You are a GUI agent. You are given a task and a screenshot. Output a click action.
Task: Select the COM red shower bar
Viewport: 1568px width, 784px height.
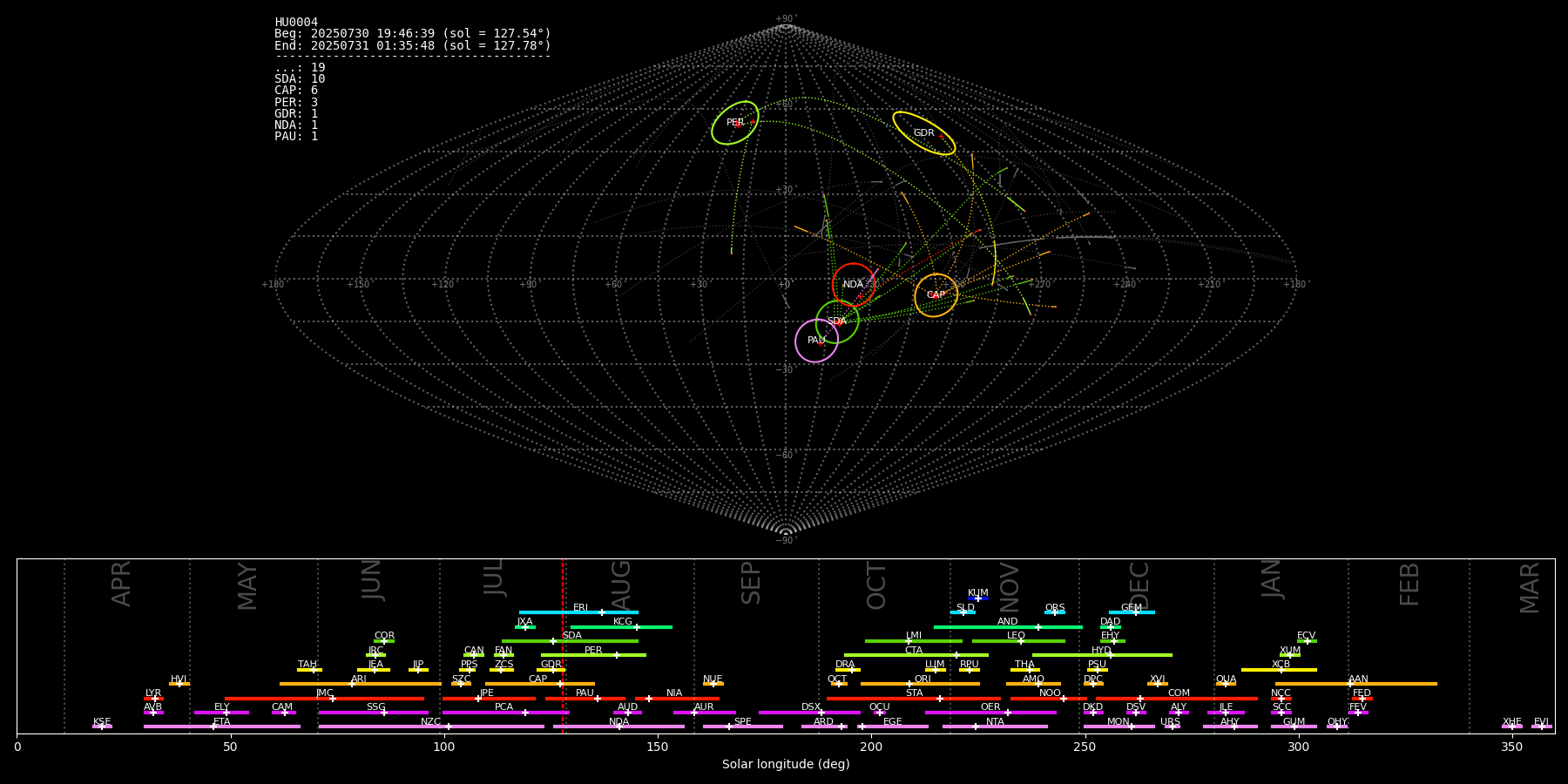click(x=1177, y=699)
